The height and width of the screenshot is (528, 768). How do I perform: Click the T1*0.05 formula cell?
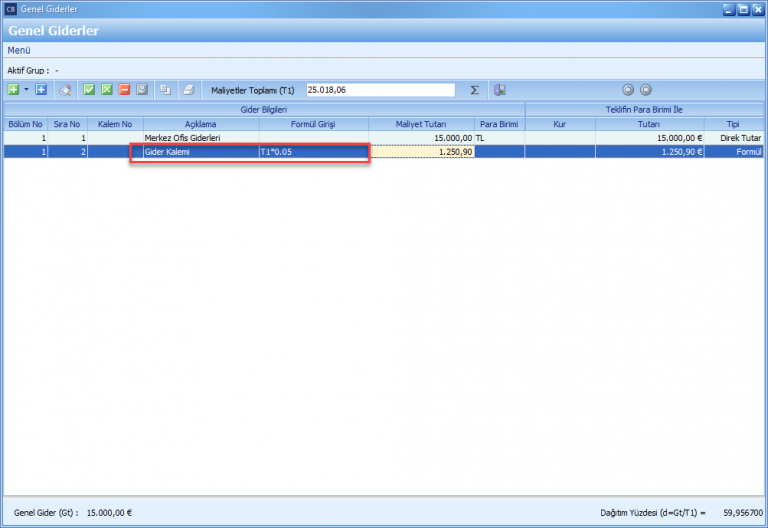coord(313,152)
